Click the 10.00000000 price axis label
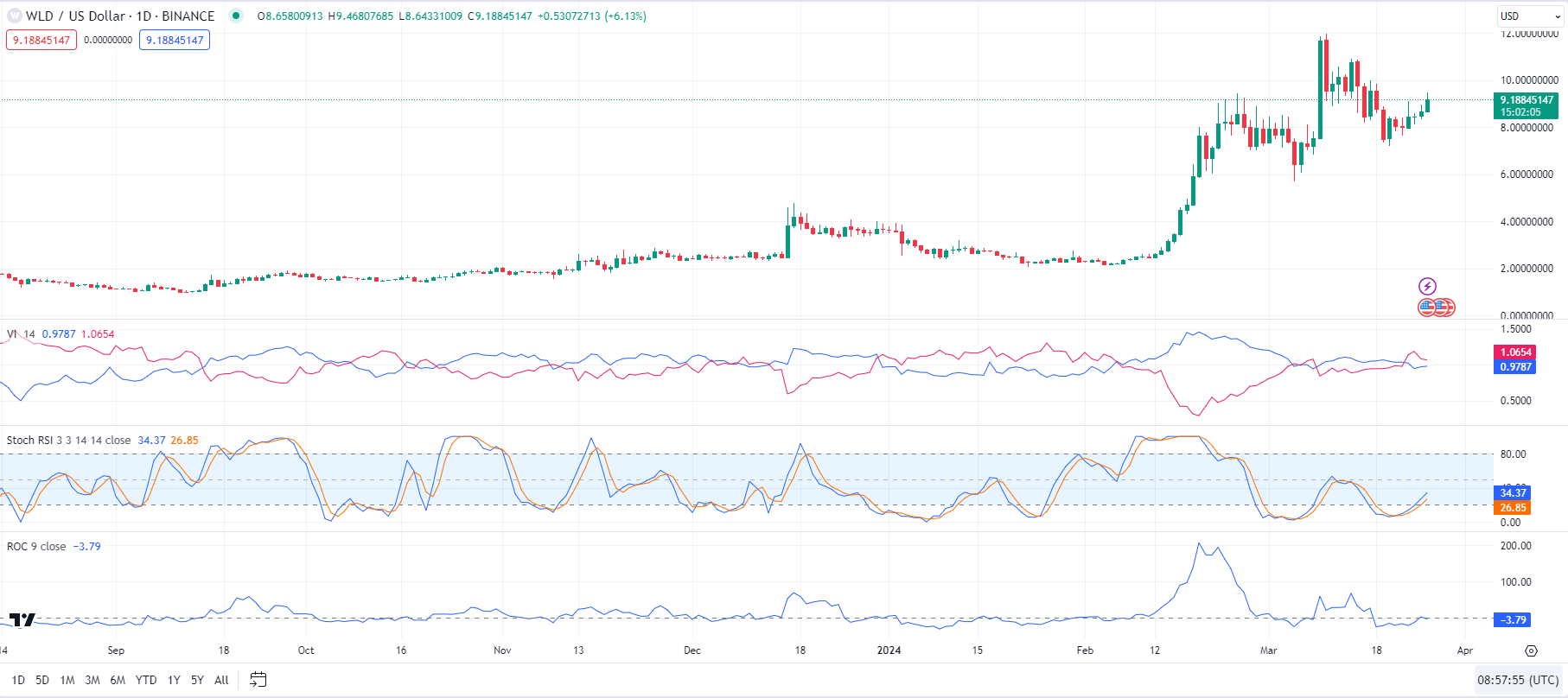This screenshot has width=1568, height=698. pyautogui.click(x=1529, y=80)
